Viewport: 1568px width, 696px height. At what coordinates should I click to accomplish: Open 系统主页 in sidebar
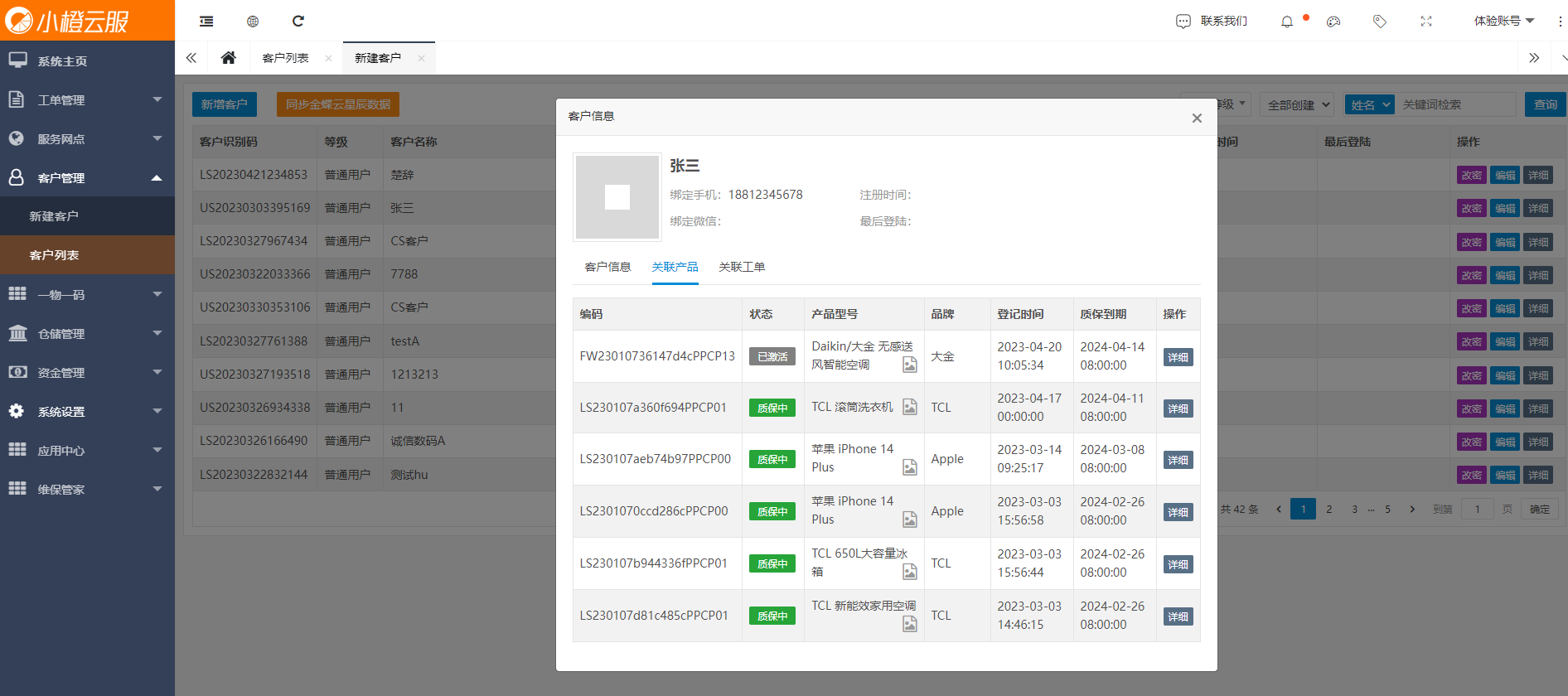(x=87, y=60)
